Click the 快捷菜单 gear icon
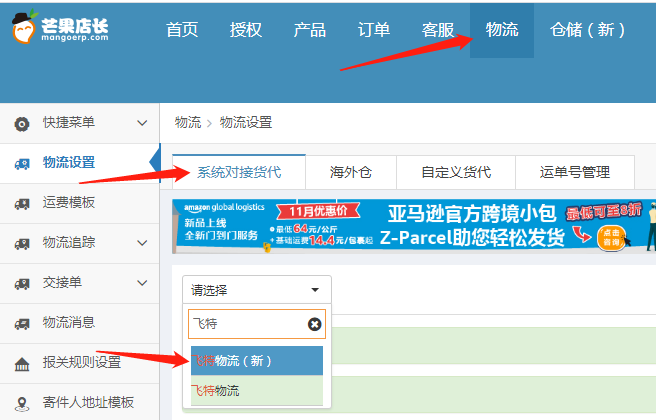 click(22, 124)
